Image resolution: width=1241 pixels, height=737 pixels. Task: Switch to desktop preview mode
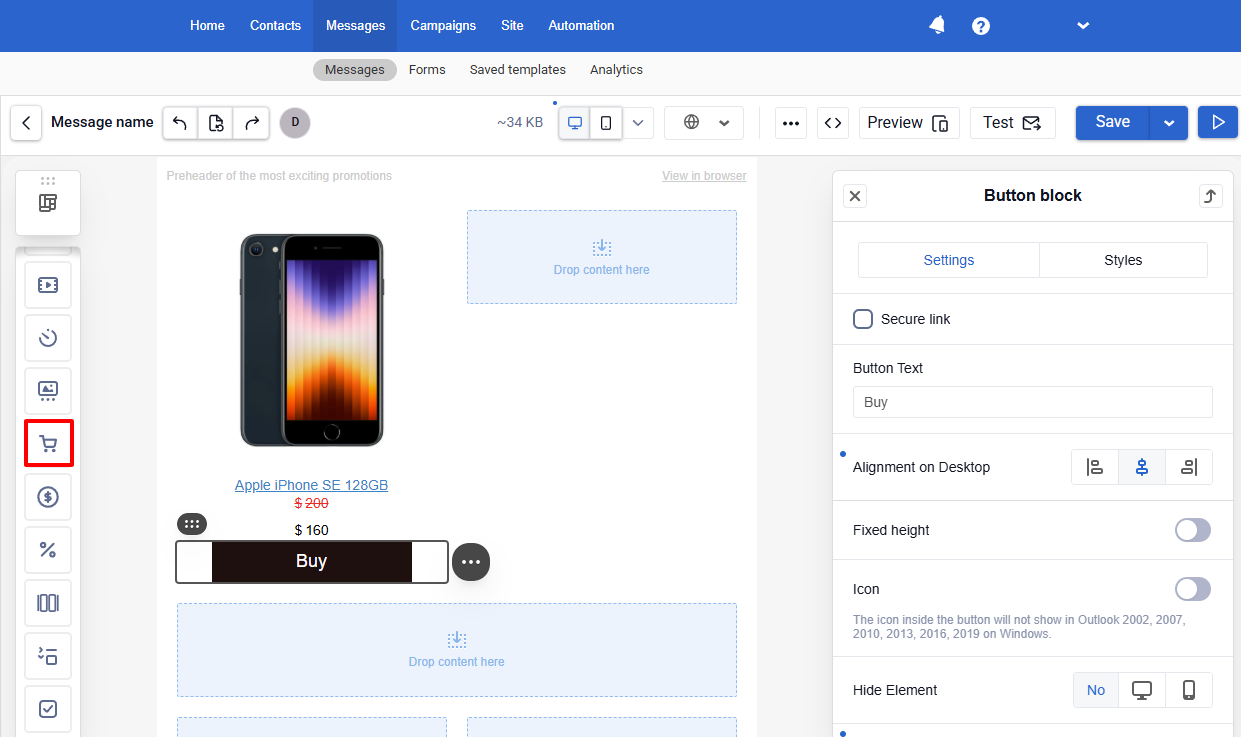coord(575,123)
